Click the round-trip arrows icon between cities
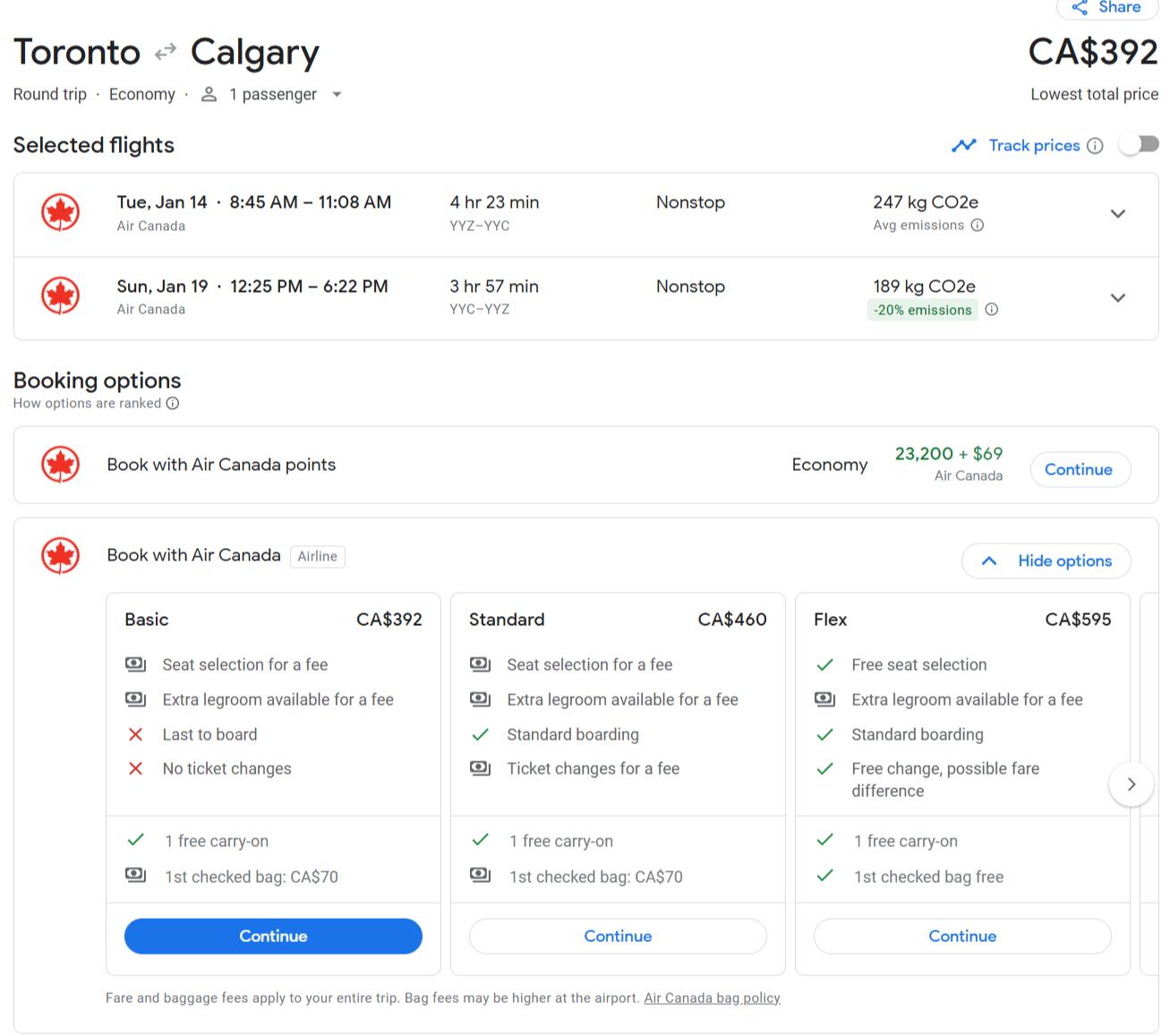This screenshot has width=1170, height=1036. point(166,53)
